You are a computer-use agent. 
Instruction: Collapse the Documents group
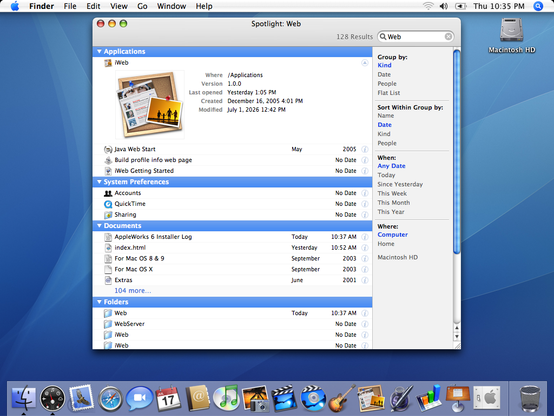[x=99, y=225]
